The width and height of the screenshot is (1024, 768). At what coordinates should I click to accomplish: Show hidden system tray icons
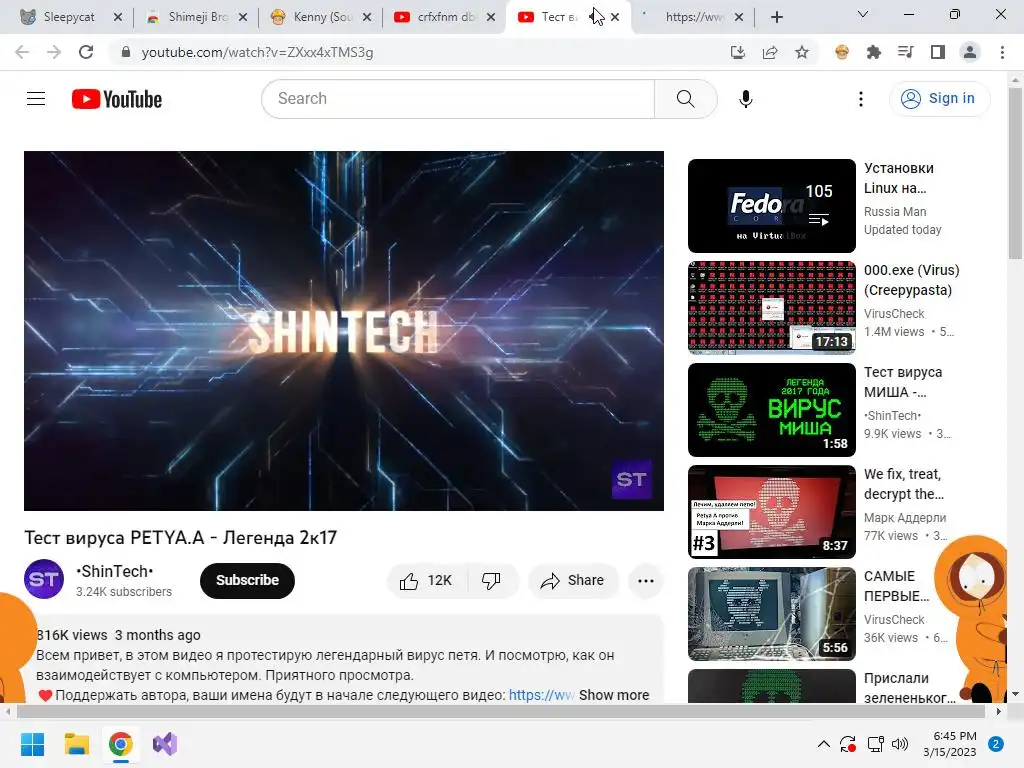tap(824, 744)
